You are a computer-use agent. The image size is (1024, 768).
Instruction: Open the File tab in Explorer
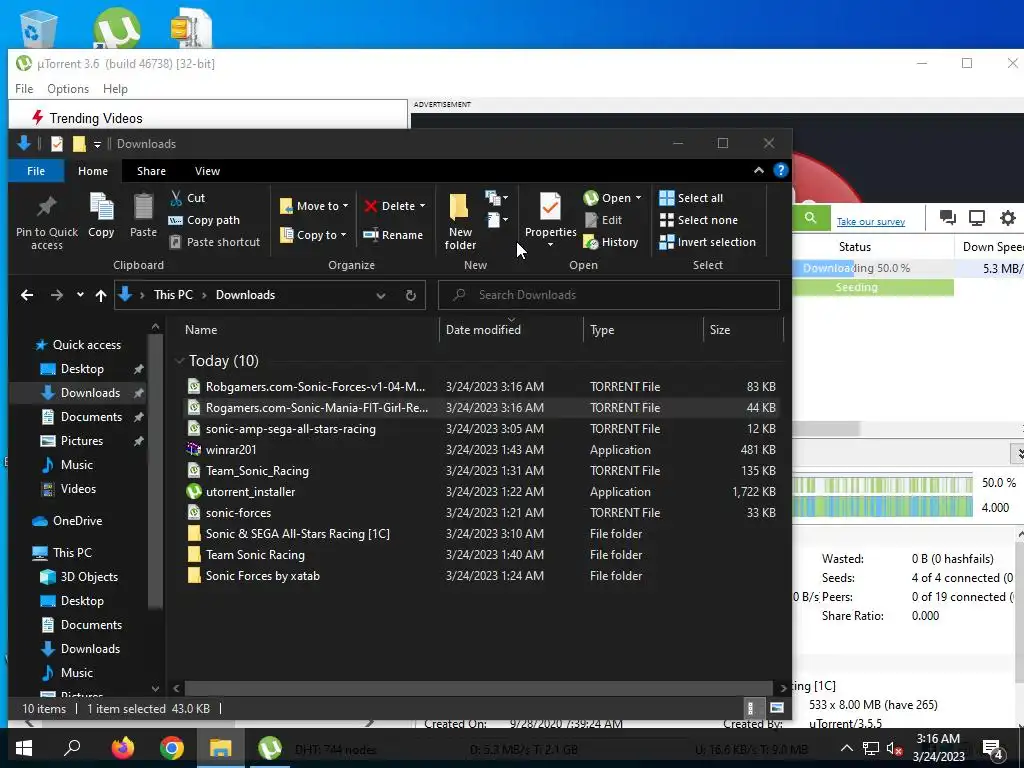[x=36, y=171]
